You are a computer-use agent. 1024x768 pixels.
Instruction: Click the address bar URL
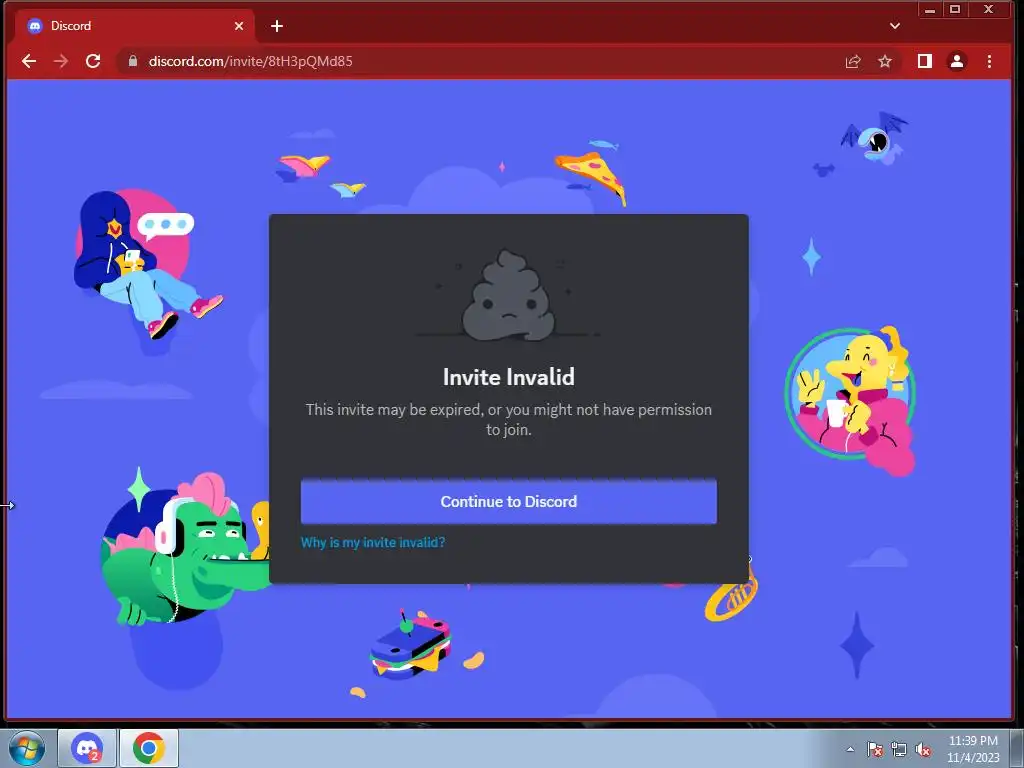pos(251,61)
